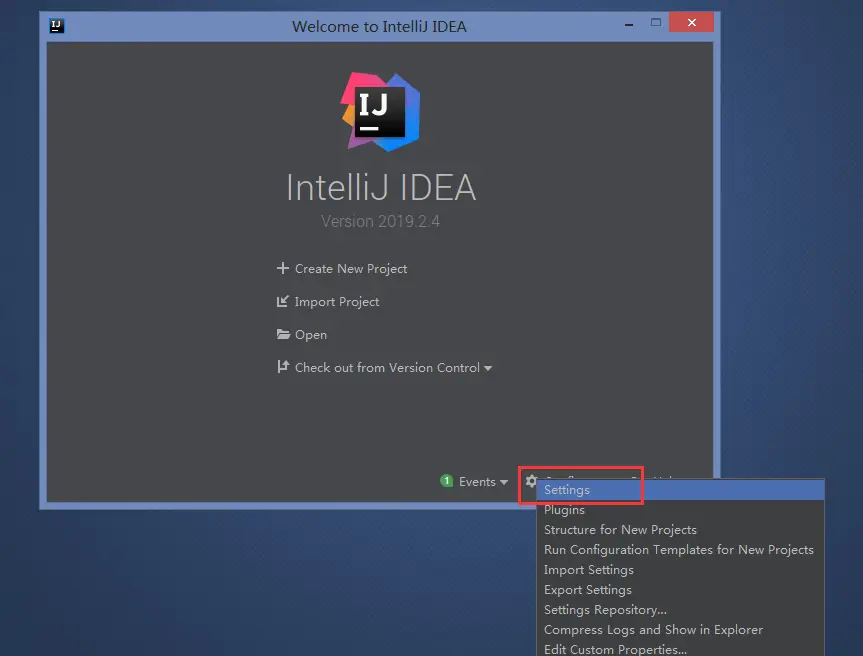Click the Configure gear icon
The height and width of the screenshot is (656, 863).
(x=531, y=480)
